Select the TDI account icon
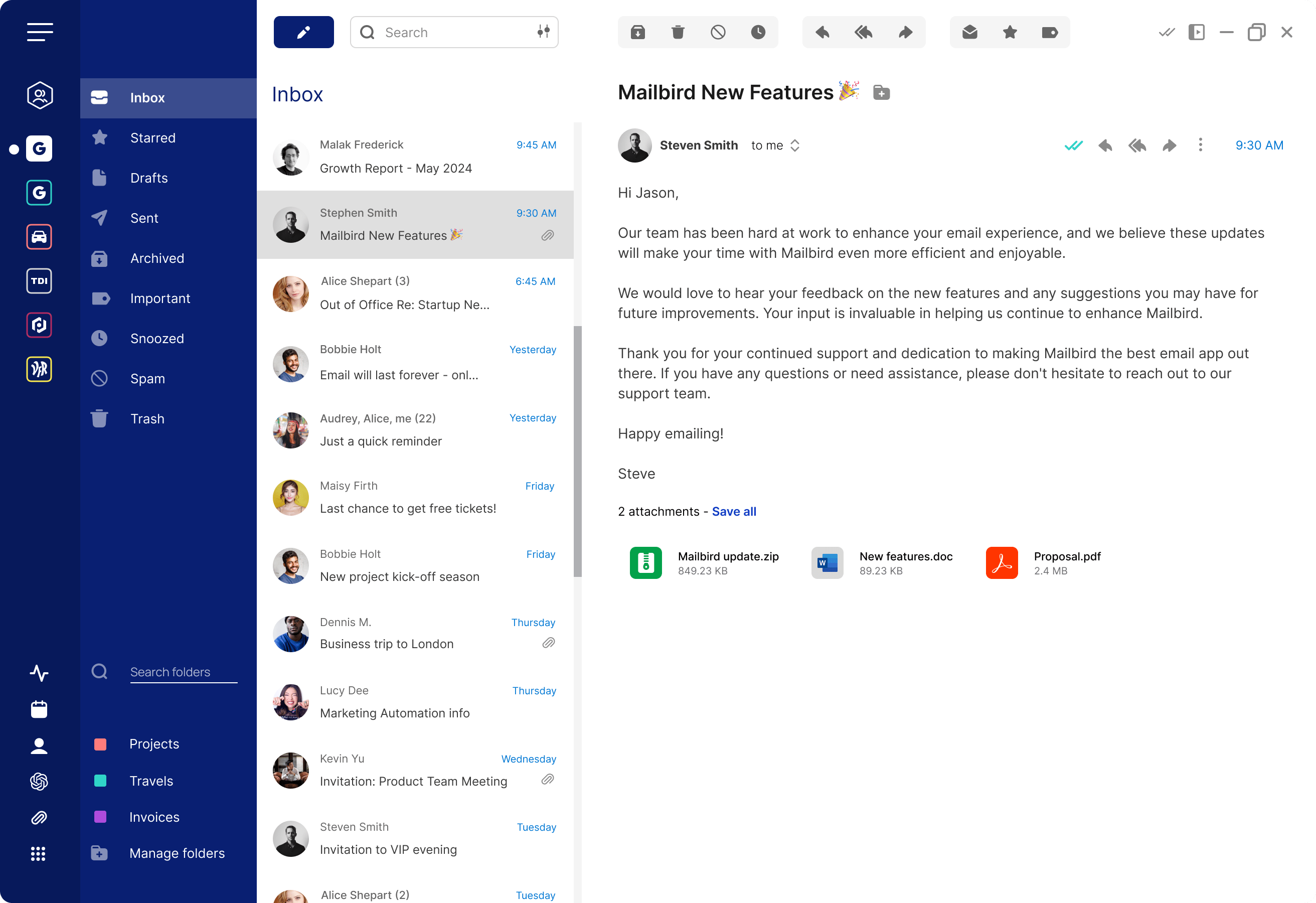The height and width of the screenshot is (903, 1316). (x=39, y=281)
